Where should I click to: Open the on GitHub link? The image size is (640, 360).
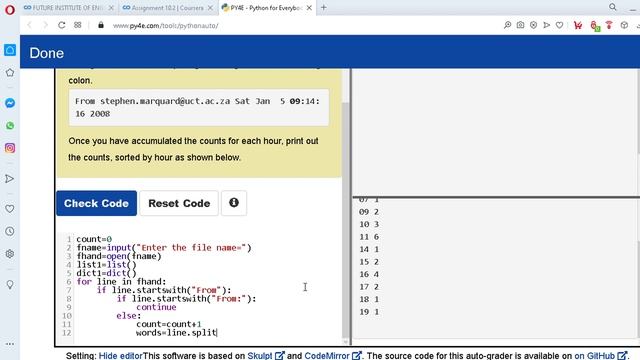click(x=600, y=356)
